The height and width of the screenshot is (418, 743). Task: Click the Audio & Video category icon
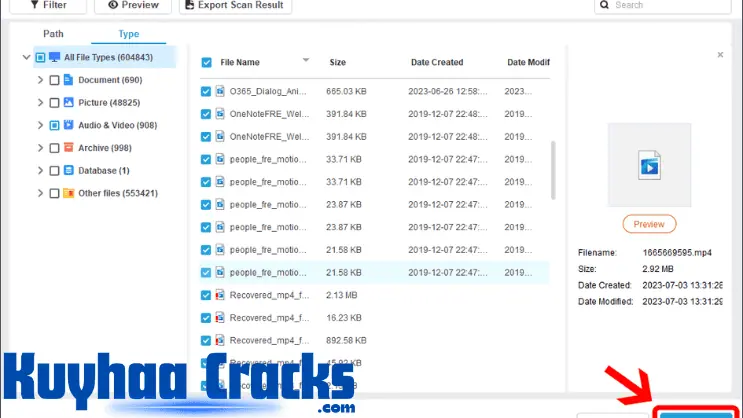[x=69, y=126]
